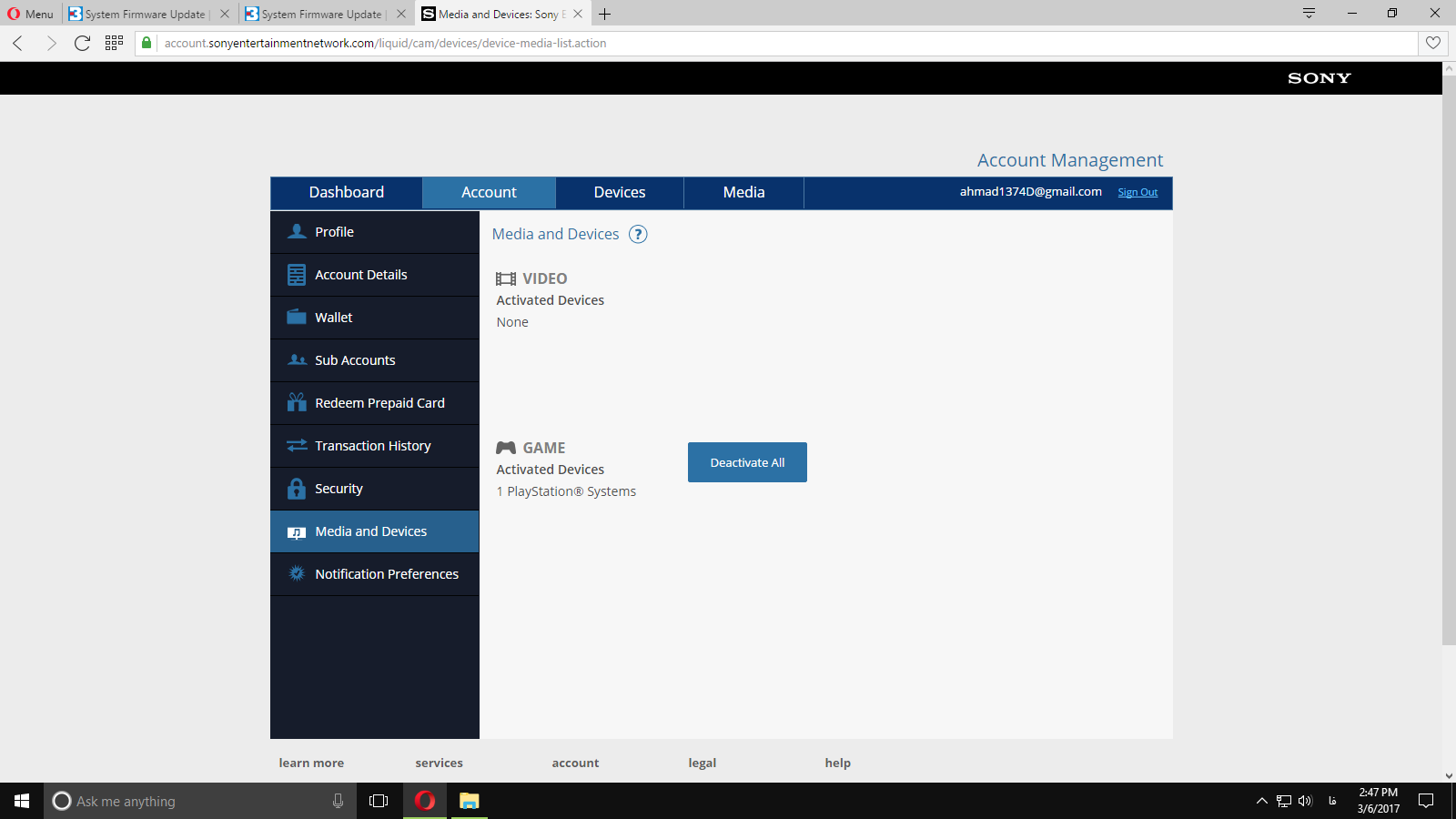Expand the Opera Menu

pyautogui.click(x=31, y=14)
